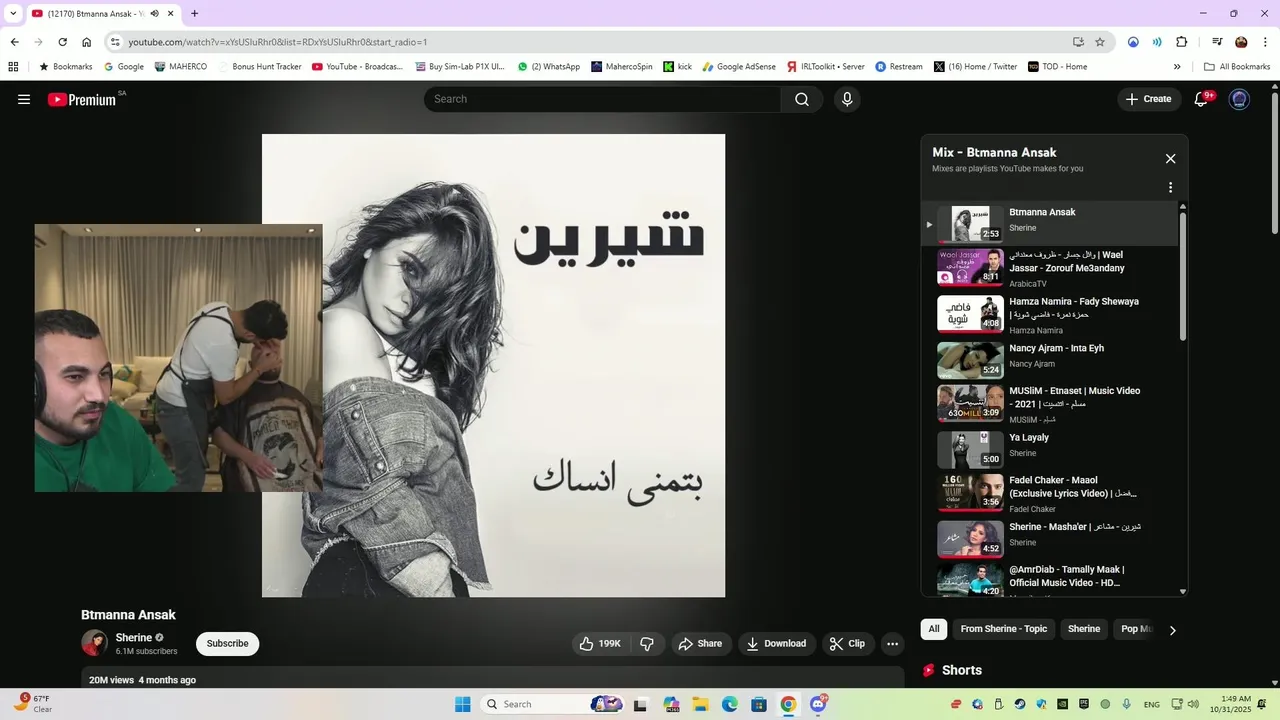Viewport: 1280px width, 720px height.
Task: Select the All filter chip
Action: [x=933, y=629]
